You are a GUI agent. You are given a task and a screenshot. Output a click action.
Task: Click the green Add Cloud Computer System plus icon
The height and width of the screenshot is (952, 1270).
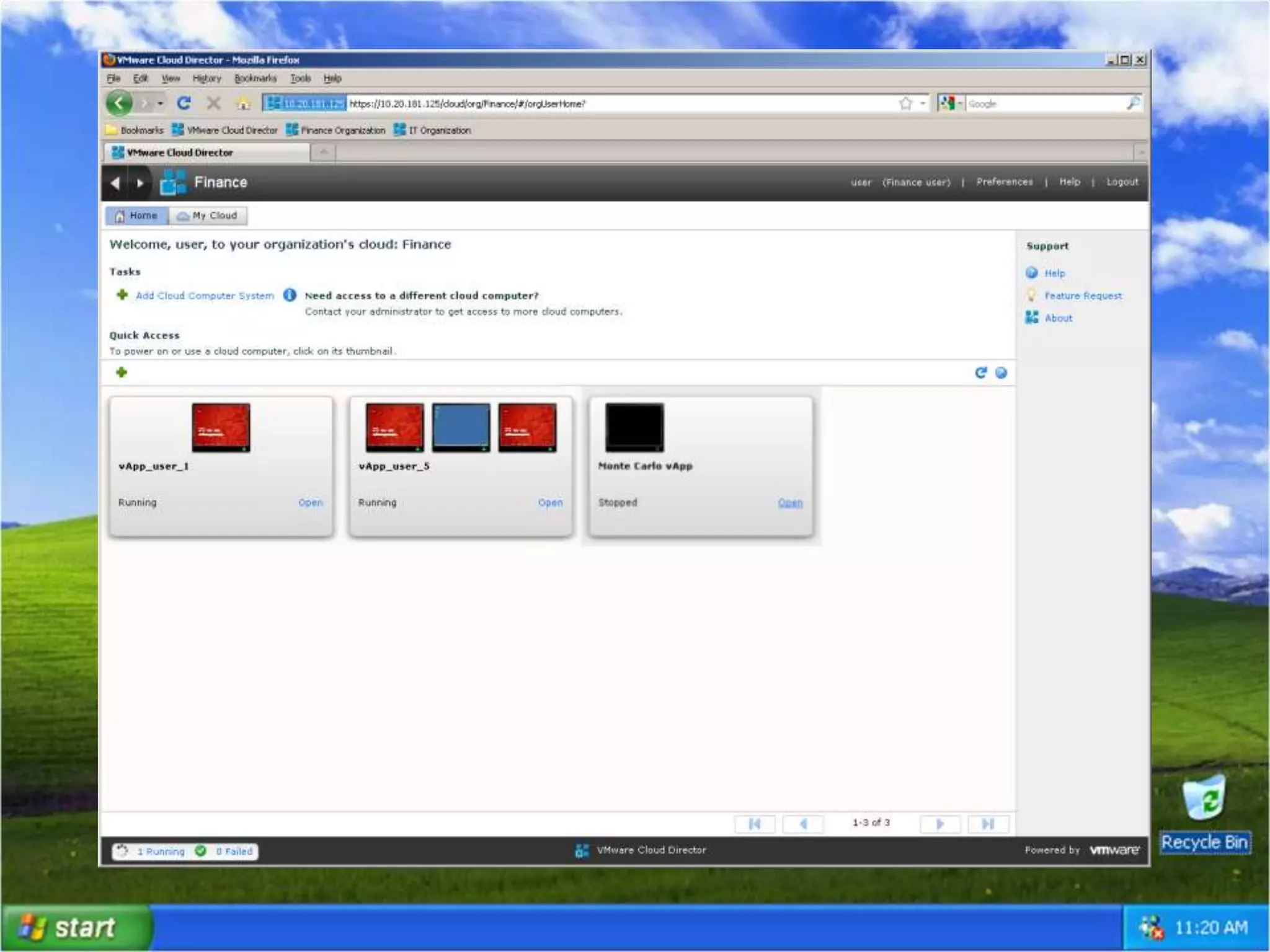(x=122, y=295)
